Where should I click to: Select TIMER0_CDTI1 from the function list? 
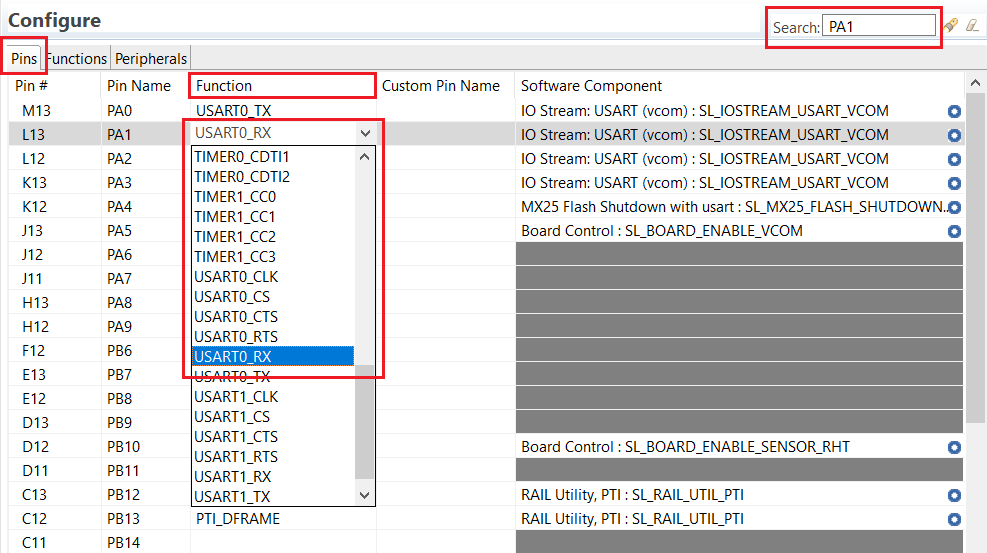coord(242,157)
